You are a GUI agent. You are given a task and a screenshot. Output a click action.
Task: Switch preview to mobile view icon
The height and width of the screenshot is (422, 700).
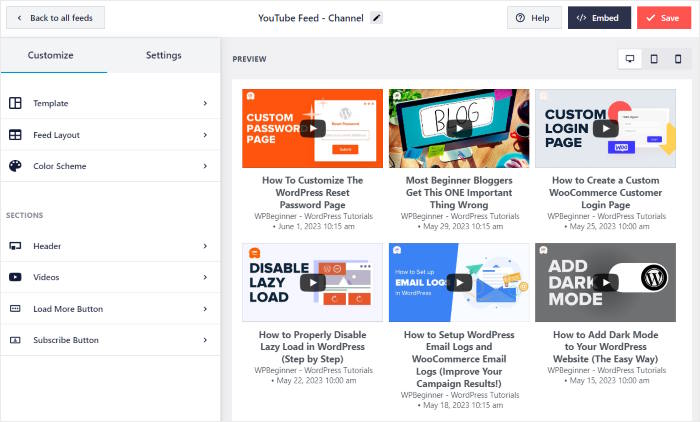point(678,59)
